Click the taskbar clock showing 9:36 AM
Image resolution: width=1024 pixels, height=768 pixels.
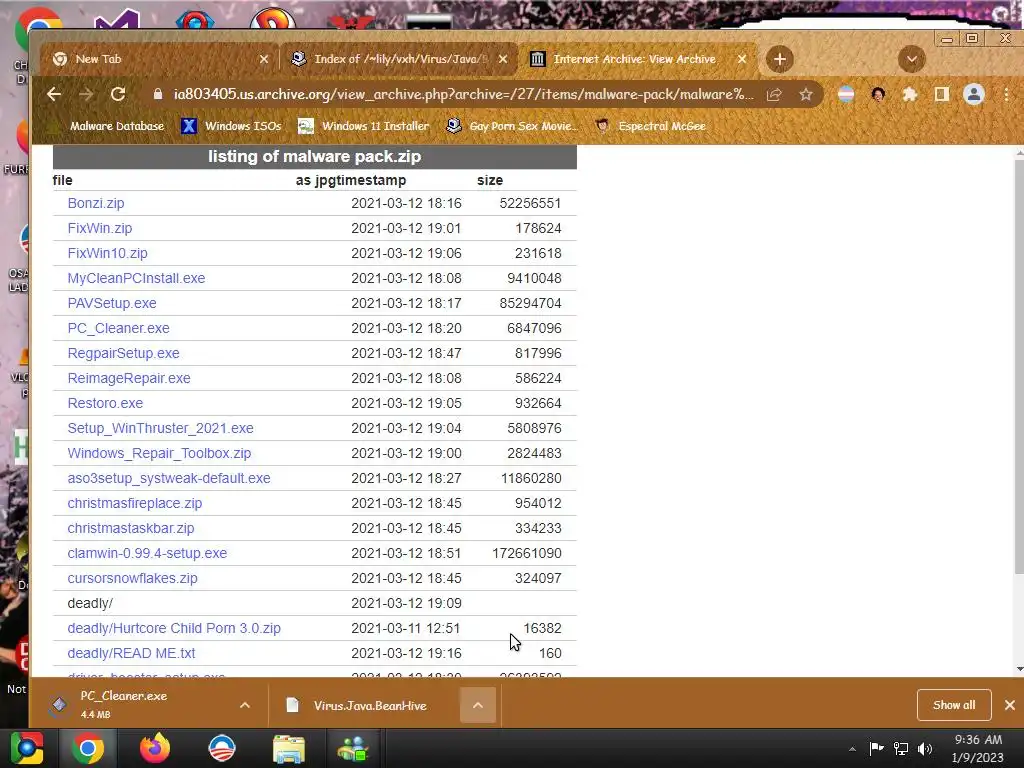978,748
